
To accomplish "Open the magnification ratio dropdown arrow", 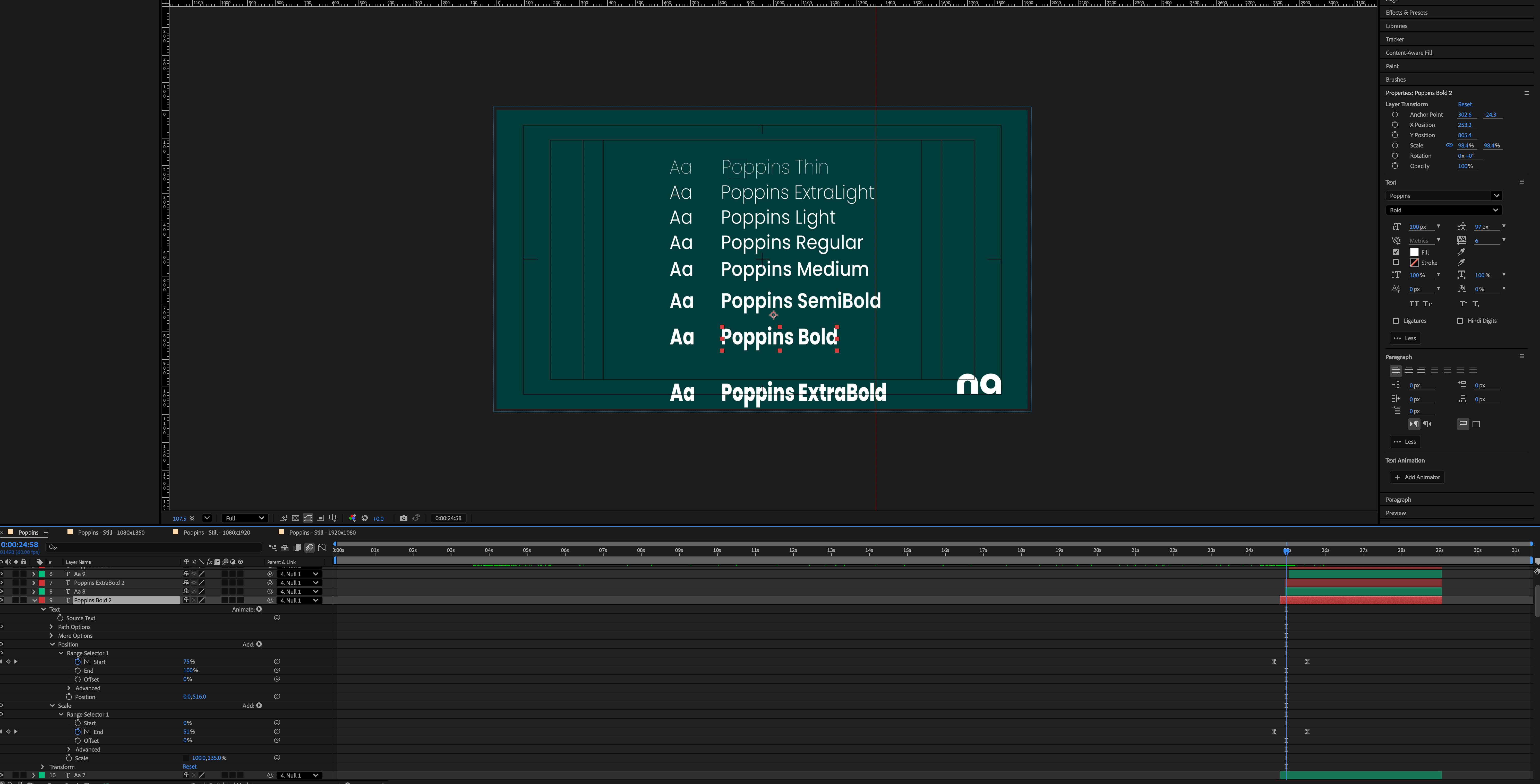I will tap(207, 518).
